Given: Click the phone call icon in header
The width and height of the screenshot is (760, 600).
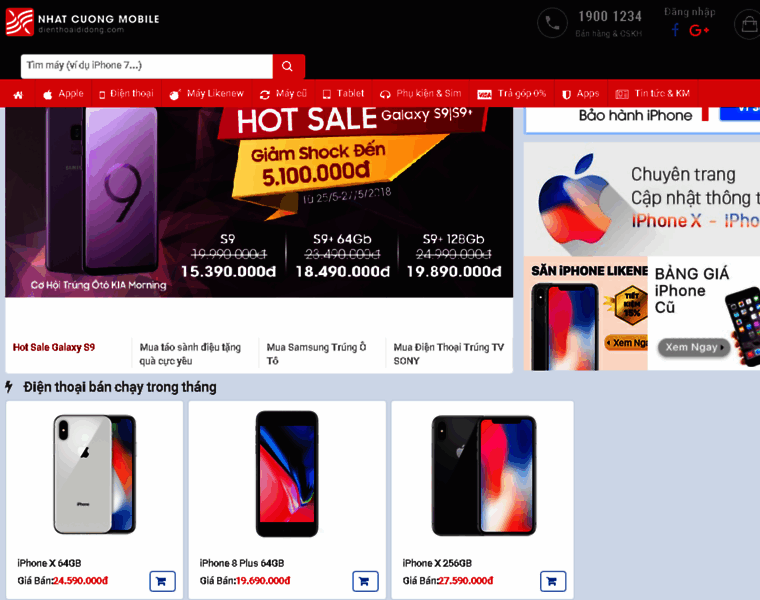Looking at the screenshot, I should point(552,23).
